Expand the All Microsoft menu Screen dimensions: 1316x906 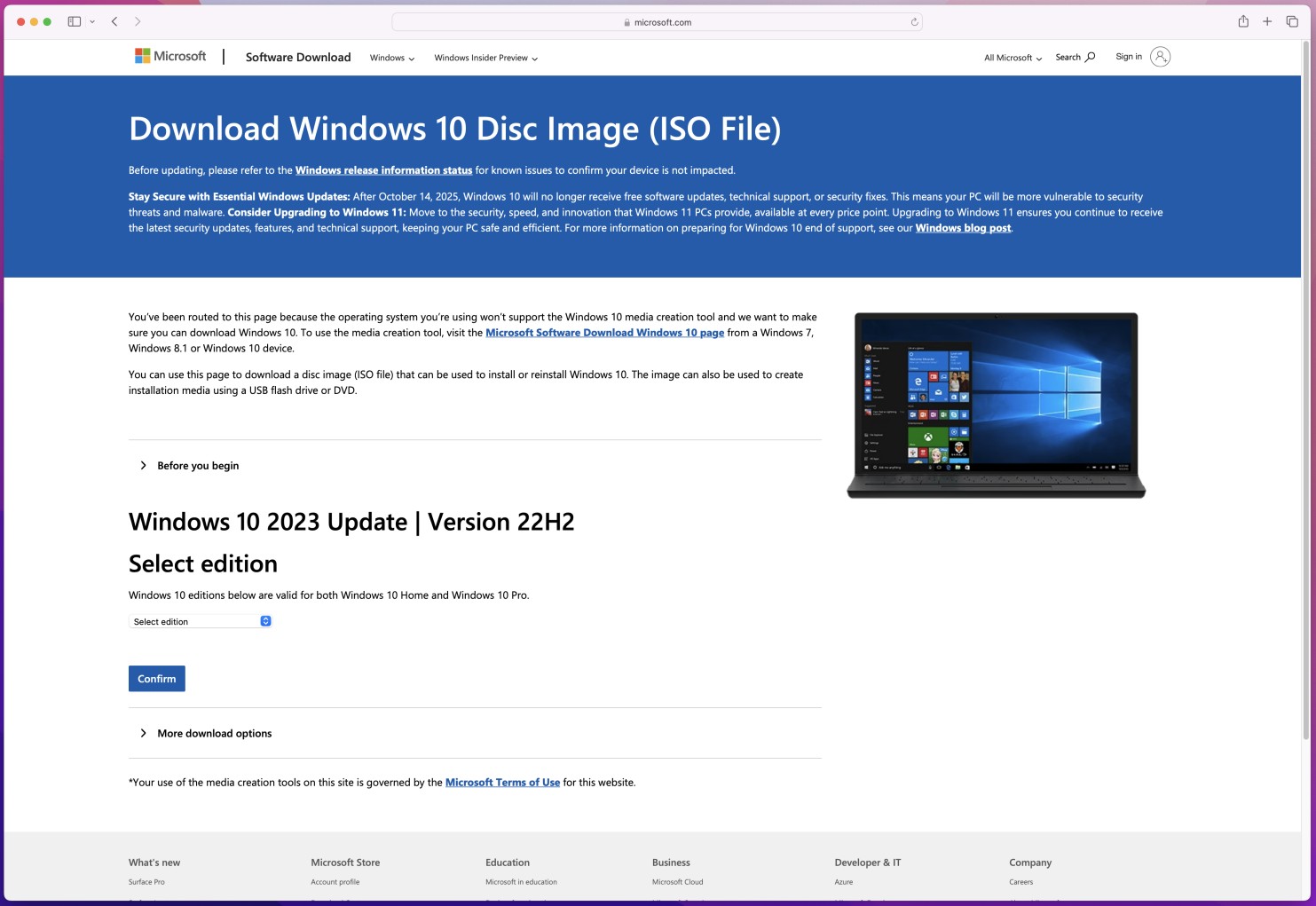click(1013, 58)
